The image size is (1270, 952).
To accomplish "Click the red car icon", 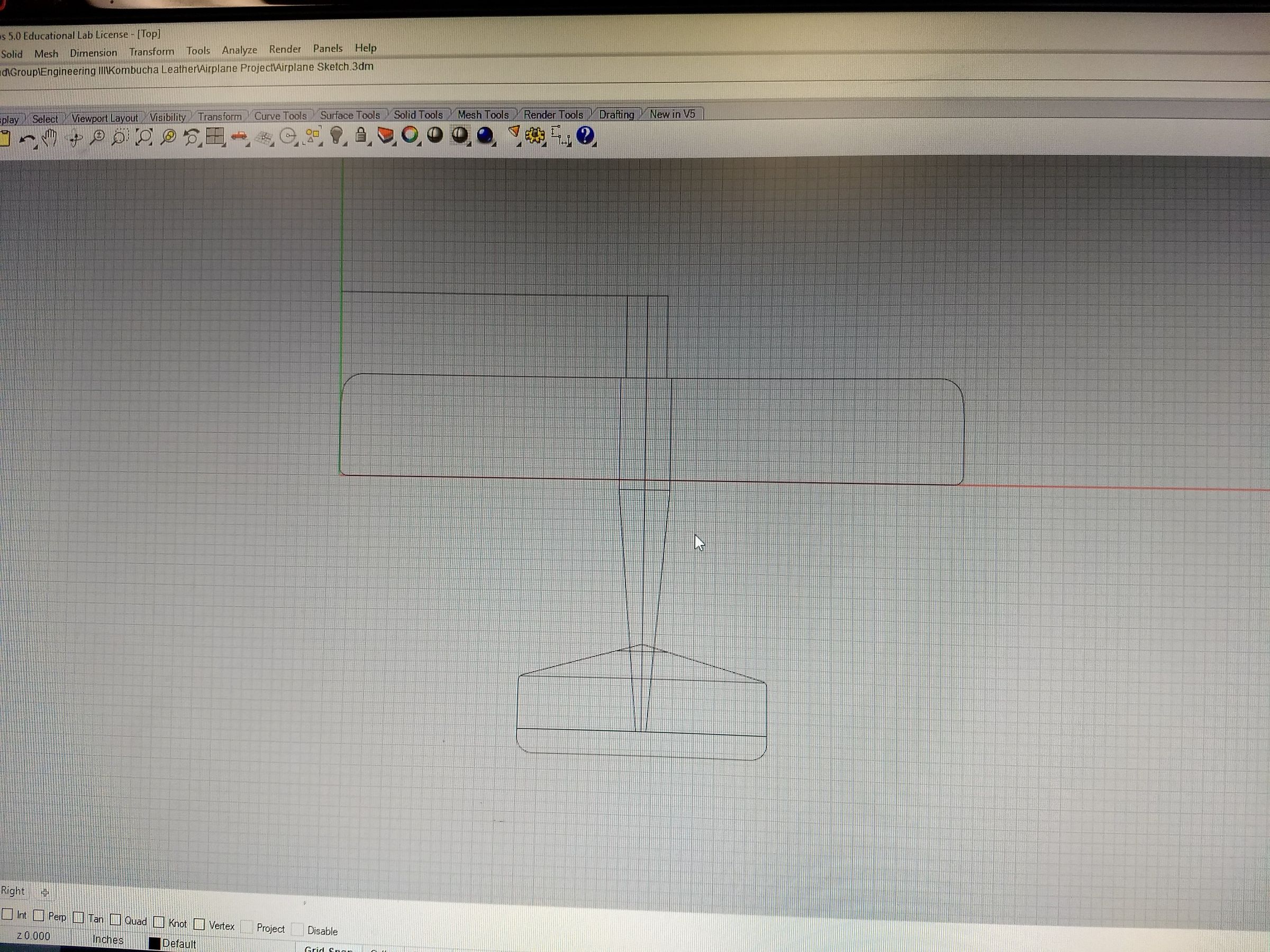I will point(239,136).
